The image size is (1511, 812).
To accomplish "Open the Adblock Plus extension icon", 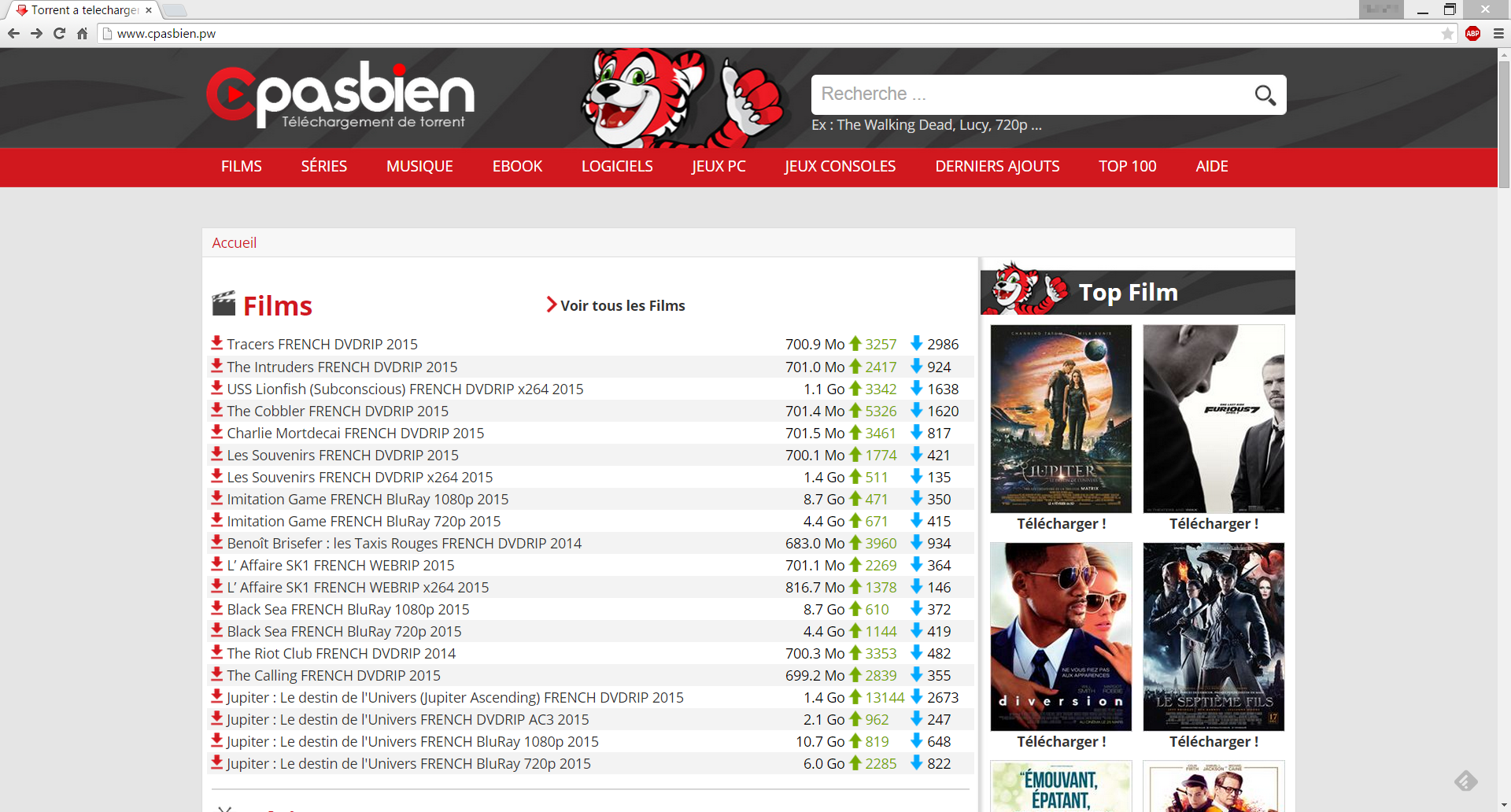I will [1473, 33].
